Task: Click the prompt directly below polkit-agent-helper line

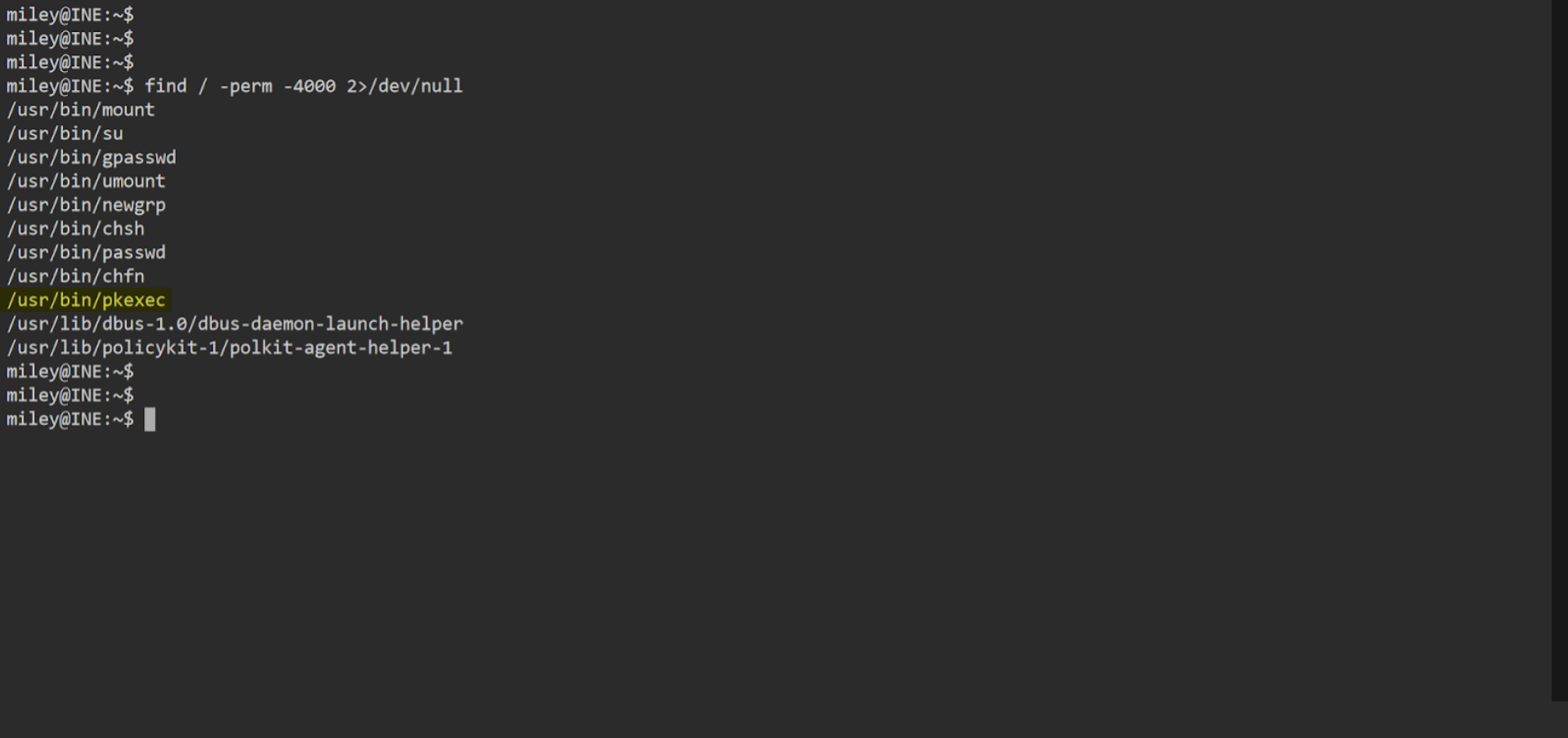Action: (70, 372)
